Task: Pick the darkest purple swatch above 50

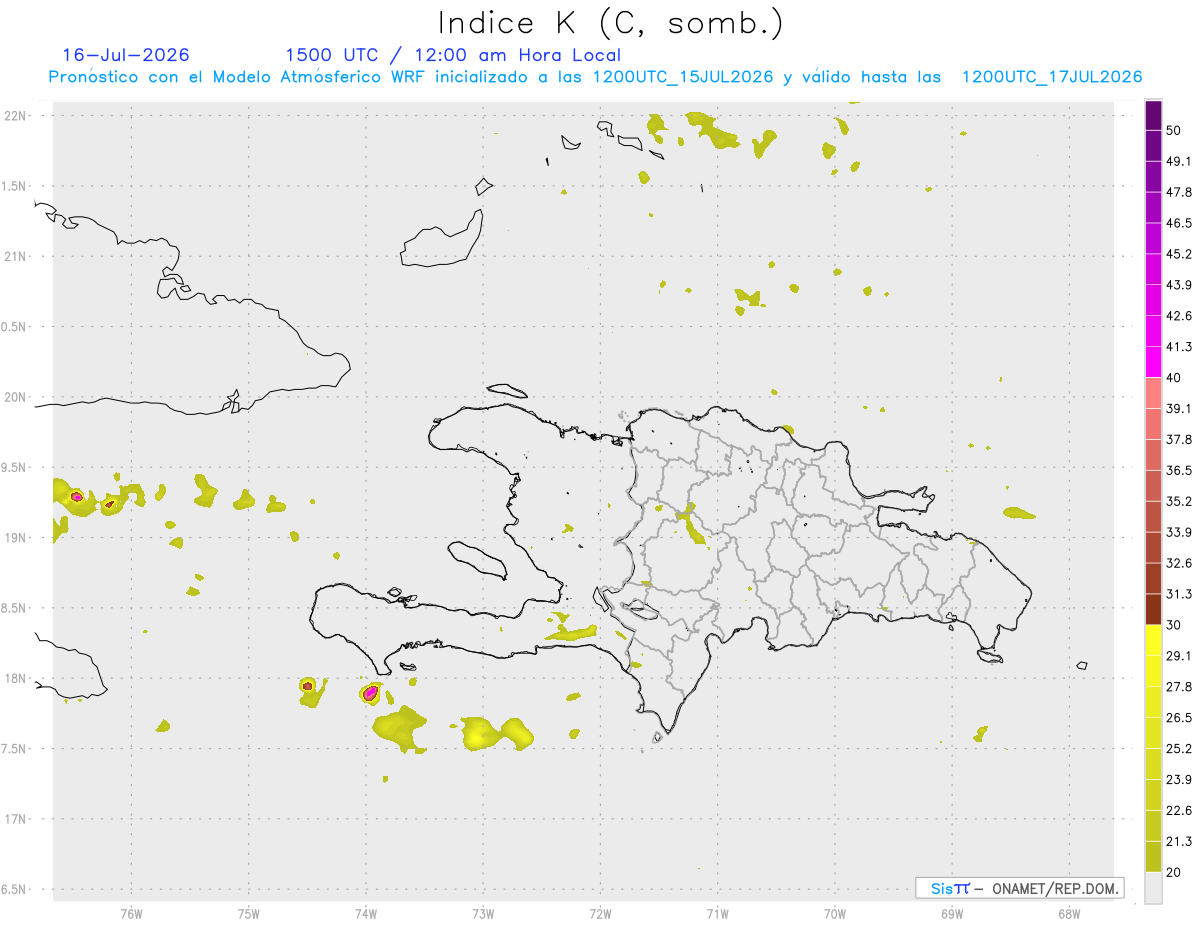Action: [1153, 115]
